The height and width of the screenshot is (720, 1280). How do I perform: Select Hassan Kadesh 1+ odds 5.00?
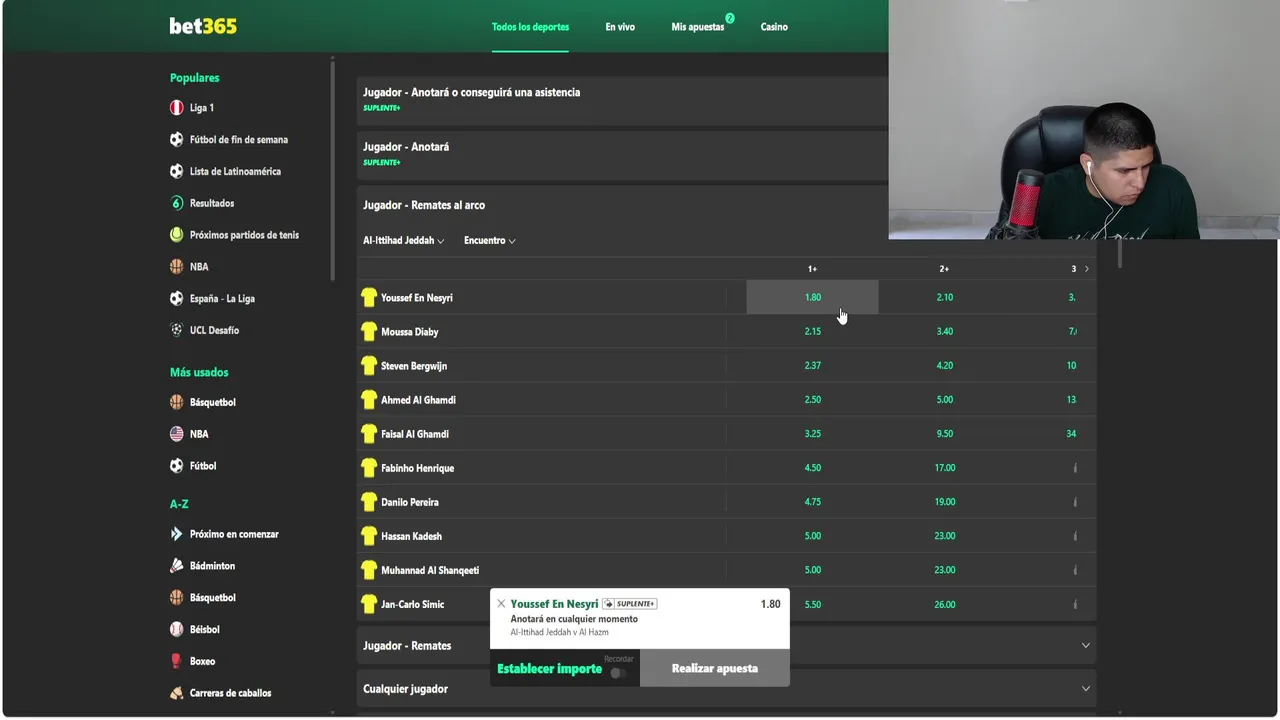click(x=813, y=536)
